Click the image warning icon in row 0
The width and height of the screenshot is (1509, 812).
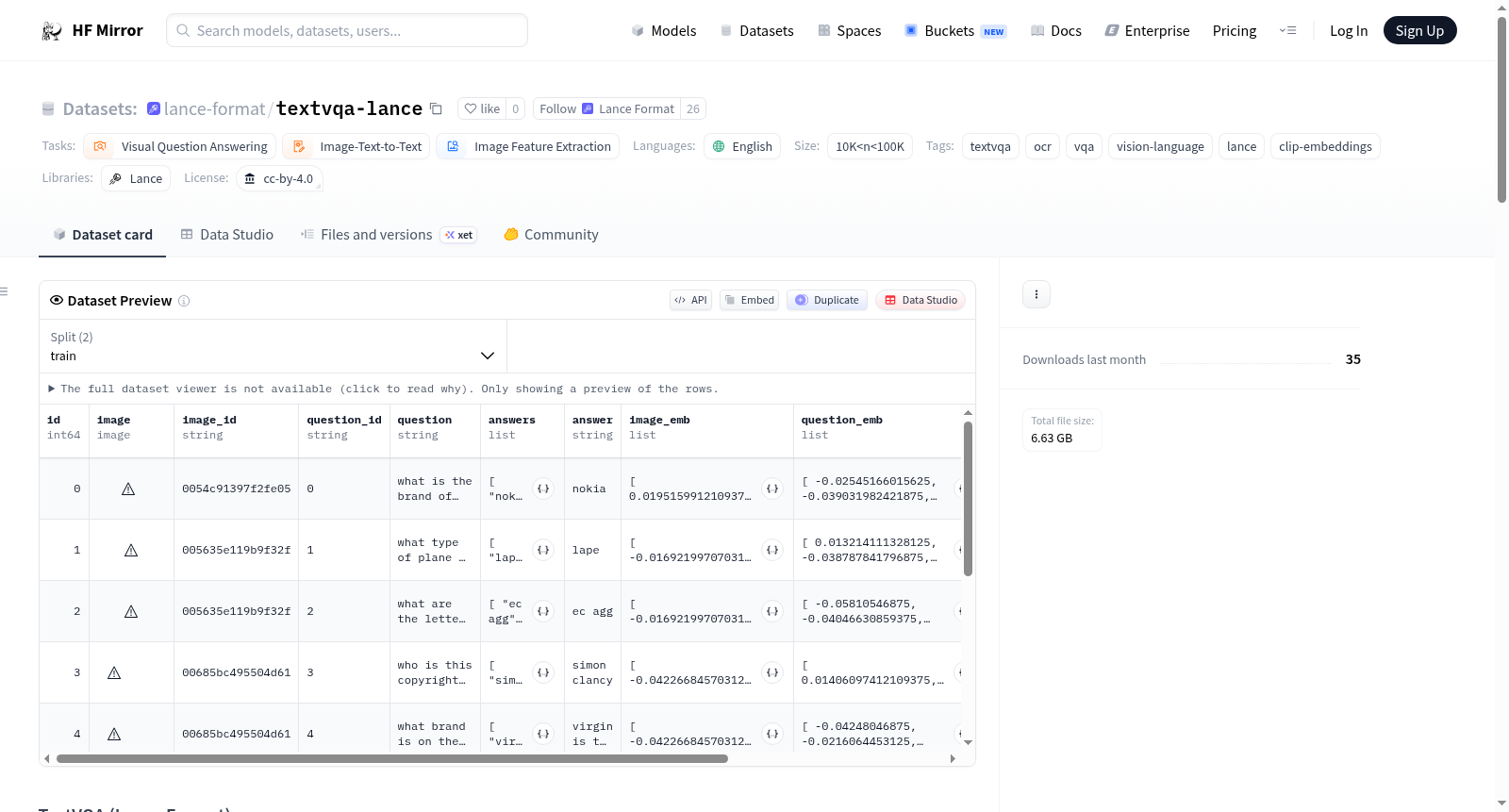(128, 489)
